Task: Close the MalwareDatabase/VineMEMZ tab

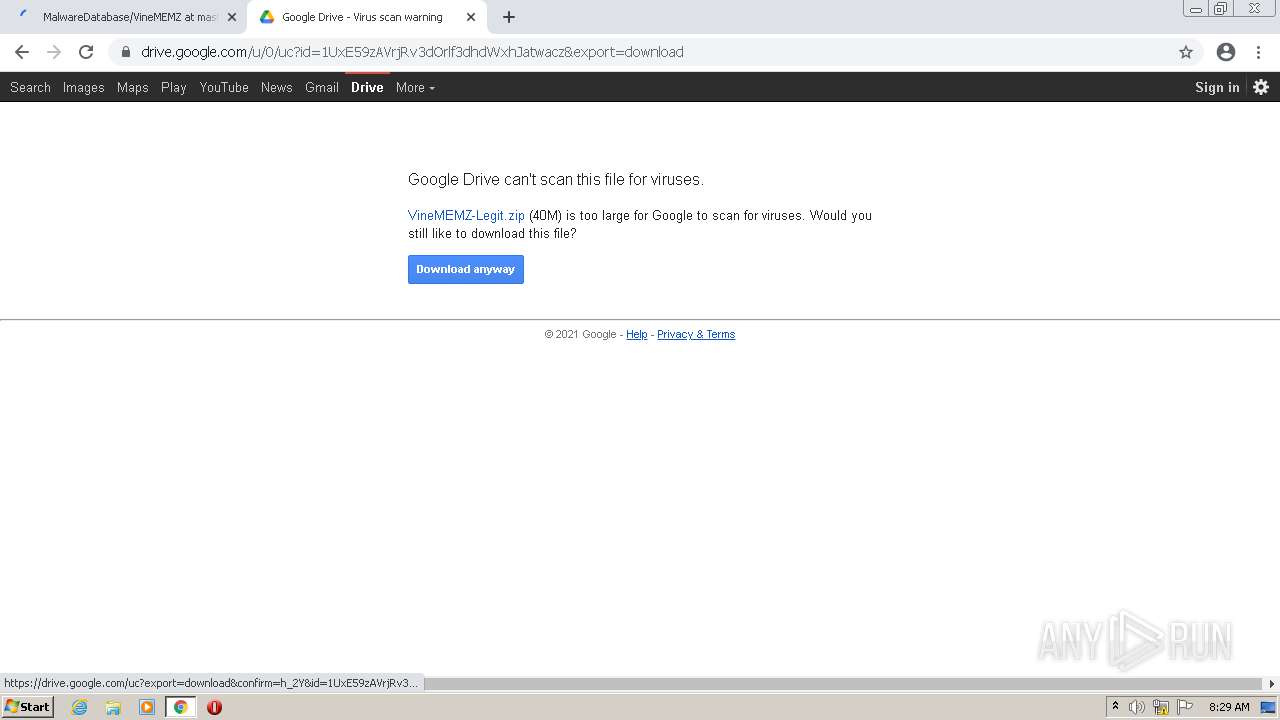Action: (232, 17)
